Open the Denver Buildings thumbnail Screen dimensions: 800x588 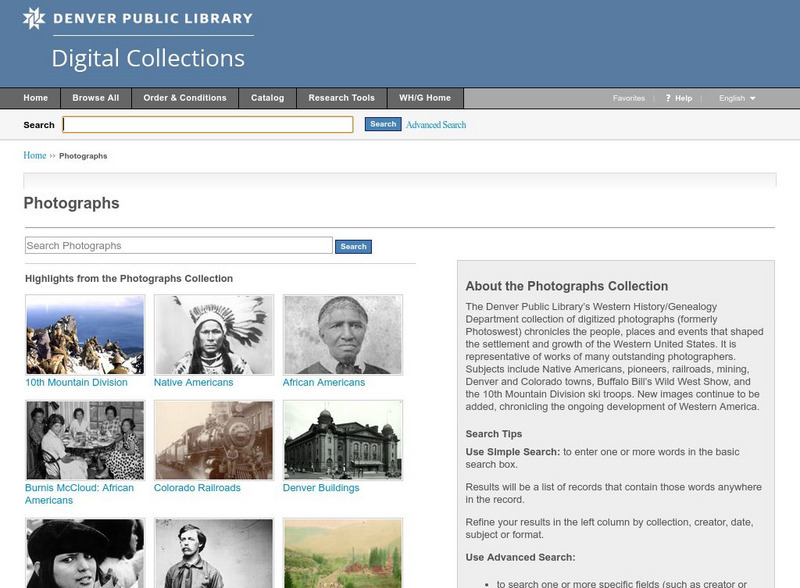[x=343, y=440]
